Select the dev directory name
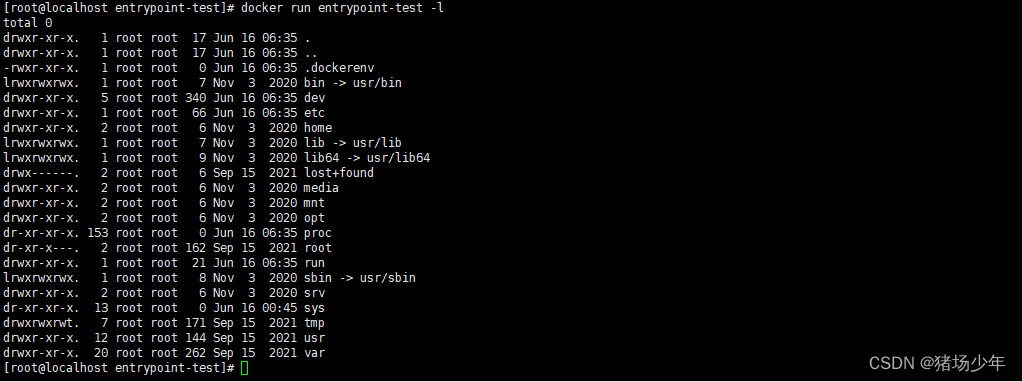The height and width of the screenshot is (382, 1022). (315, 98)
